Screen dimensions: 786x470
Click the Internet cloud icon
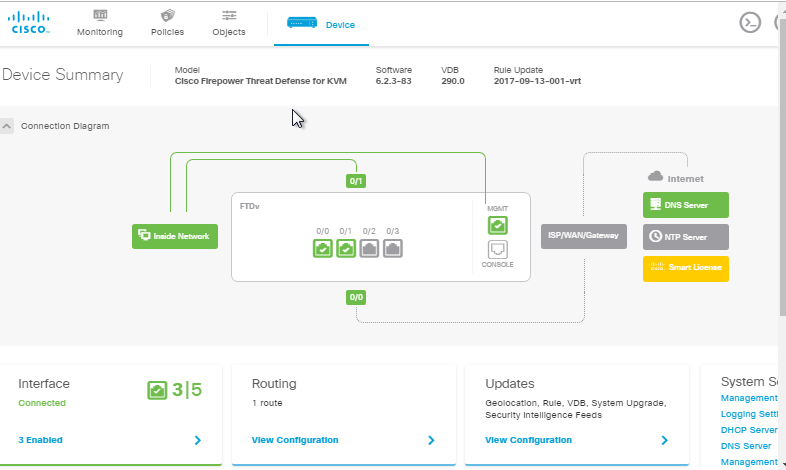655,176
